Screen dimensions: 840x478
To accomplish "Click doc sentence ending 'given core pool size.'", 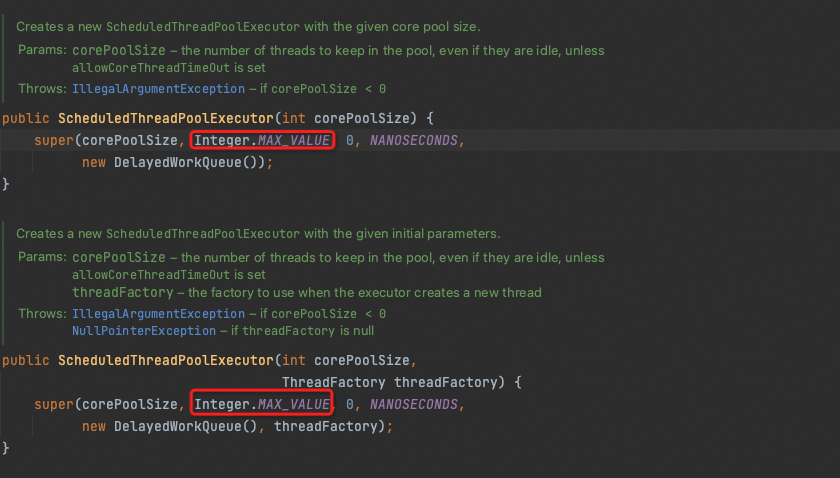I will tap(248, 27).
